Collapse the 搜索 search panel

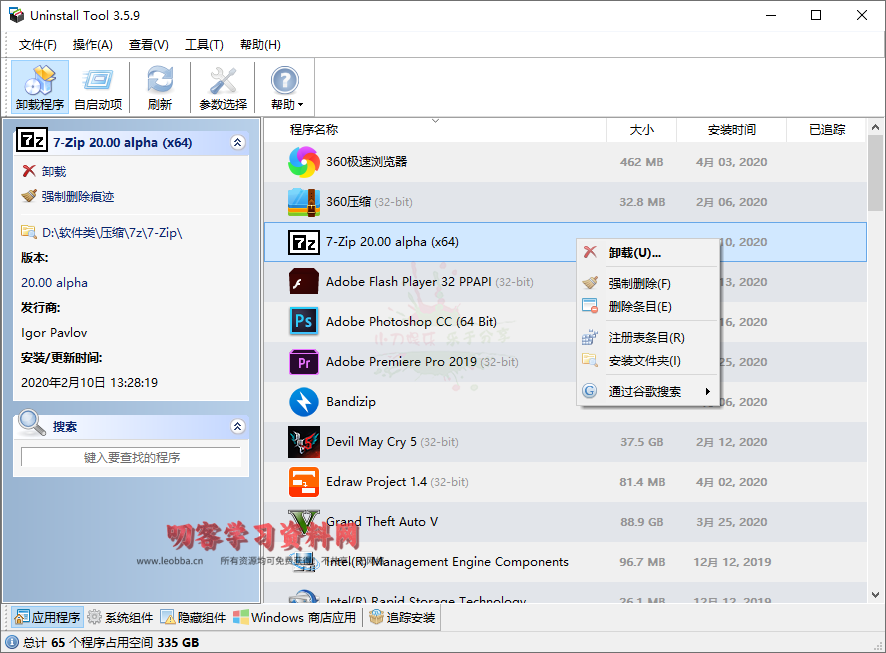pyautogui.click(x=237, y=427)
